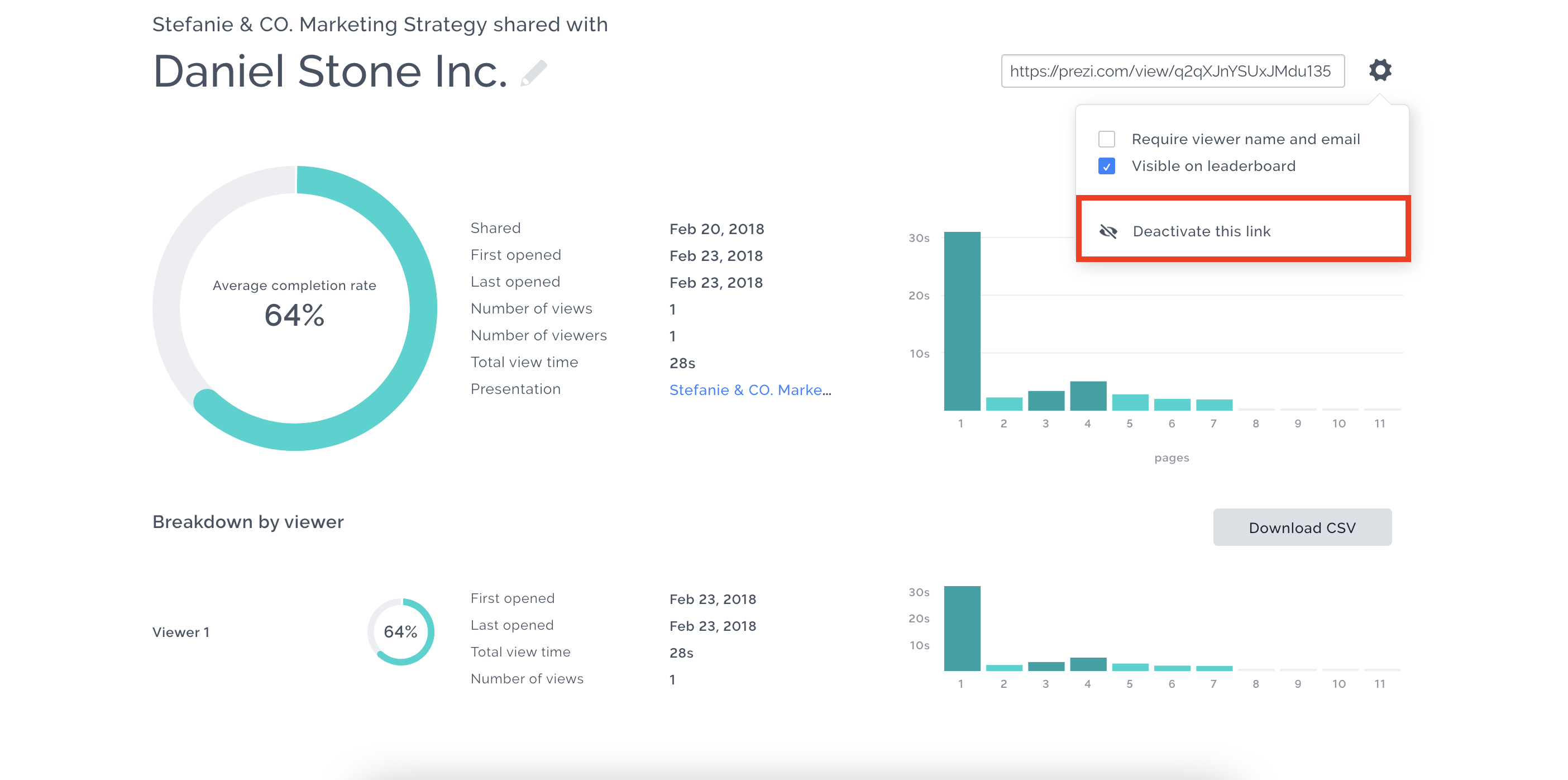Click the Daniel Stone Inc. title text
The image size is (1568, 780).
(x=330, y=72)
